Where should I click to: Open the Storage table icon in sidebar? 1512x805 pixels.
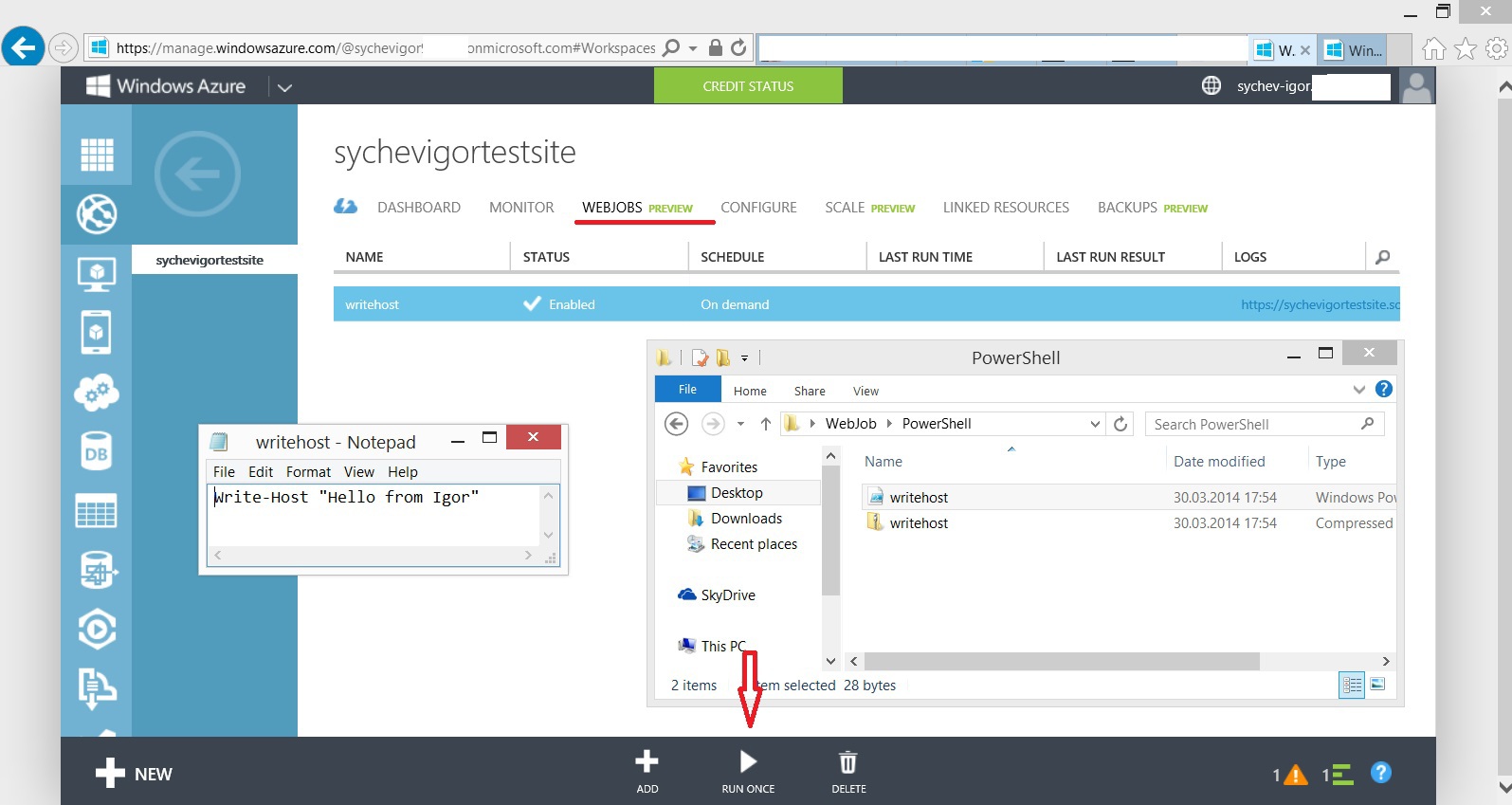click(97, 510)
